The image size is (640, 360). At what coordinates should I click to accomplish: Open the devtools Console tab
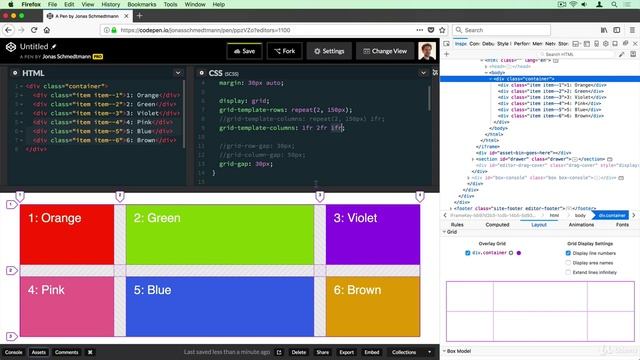[474, 43]
